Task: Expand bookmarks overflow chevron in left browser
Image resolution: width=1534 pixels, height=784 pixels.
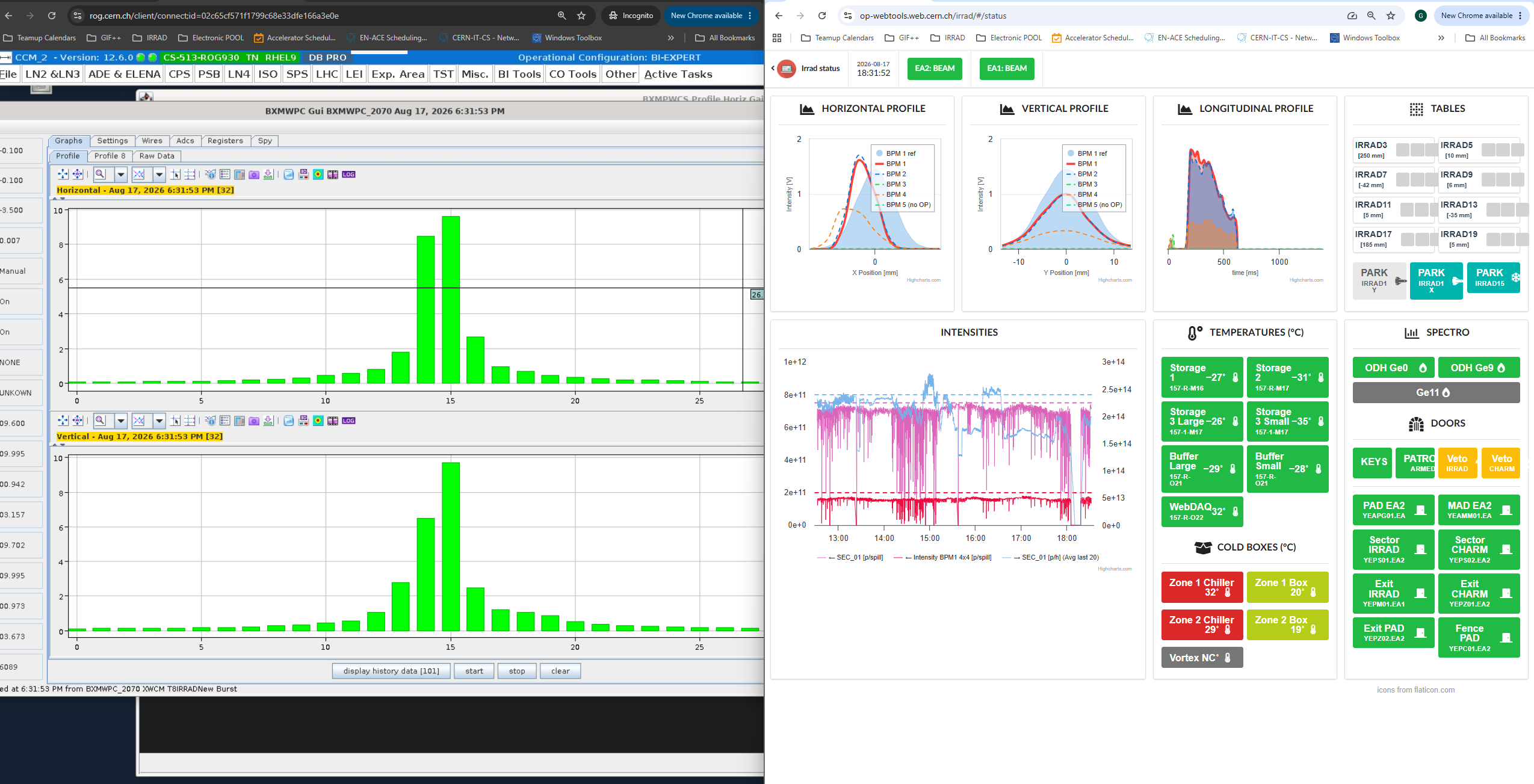Action: pyautogui.click(x=671, y=38)
